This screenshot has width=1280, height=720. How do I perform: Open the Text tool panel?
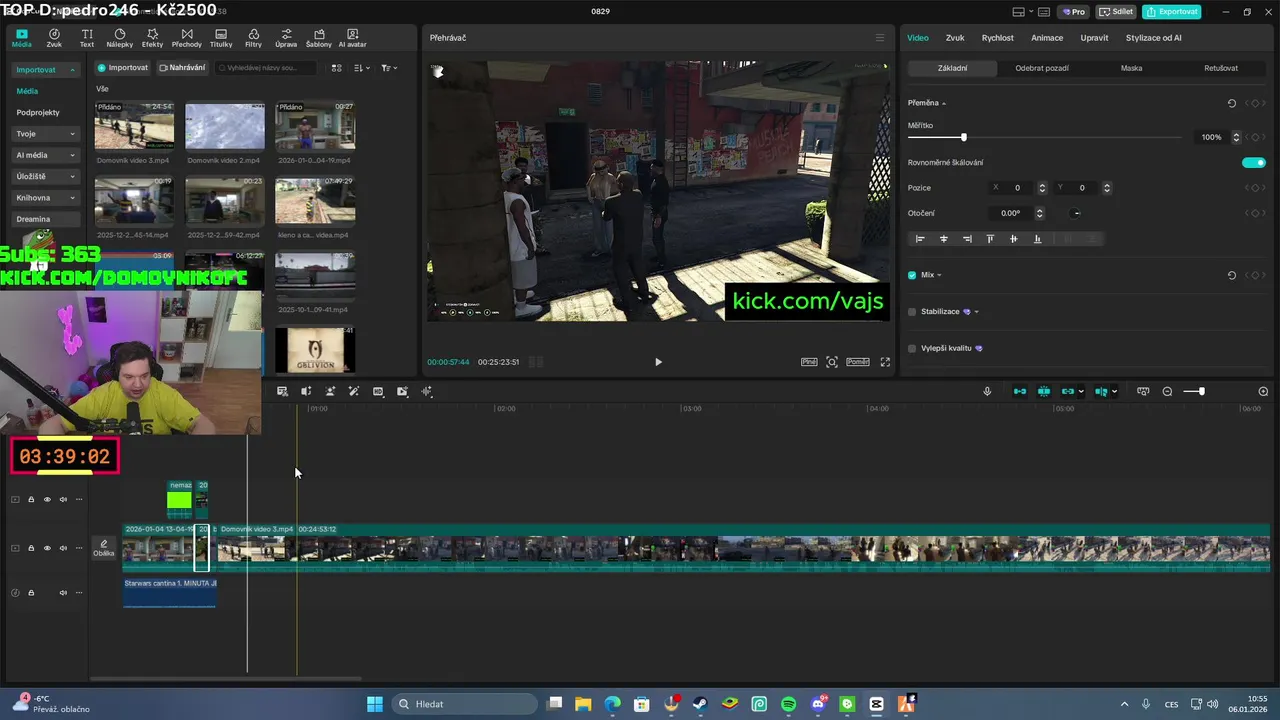(87, 38)
